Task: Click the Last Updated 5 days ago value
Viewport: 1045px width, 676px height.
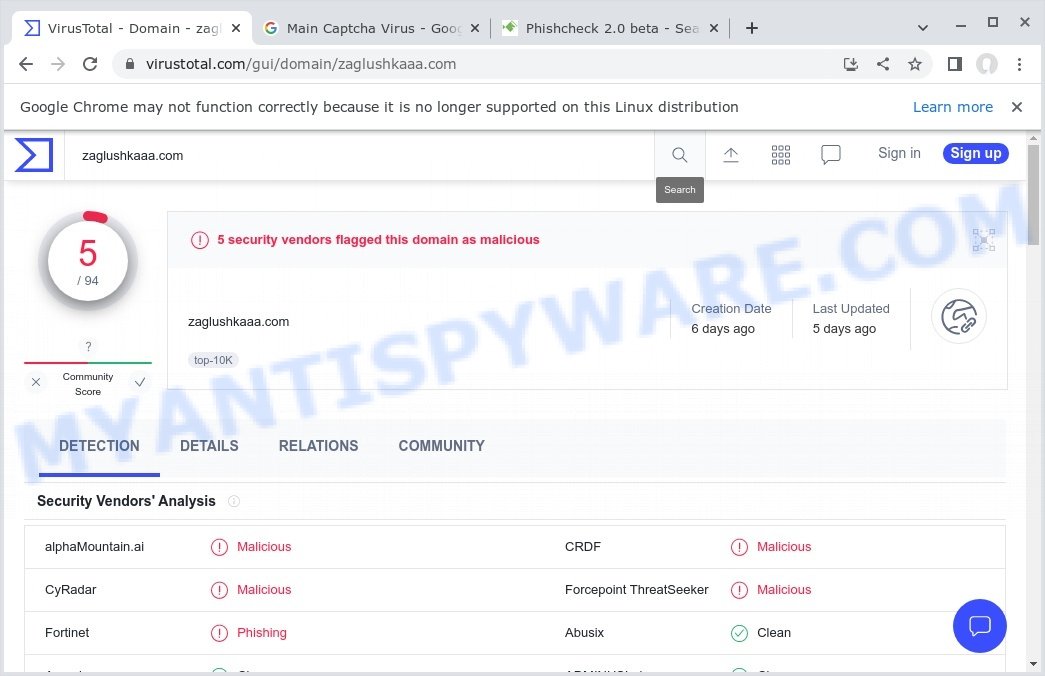Action: (x=844, y=329)
